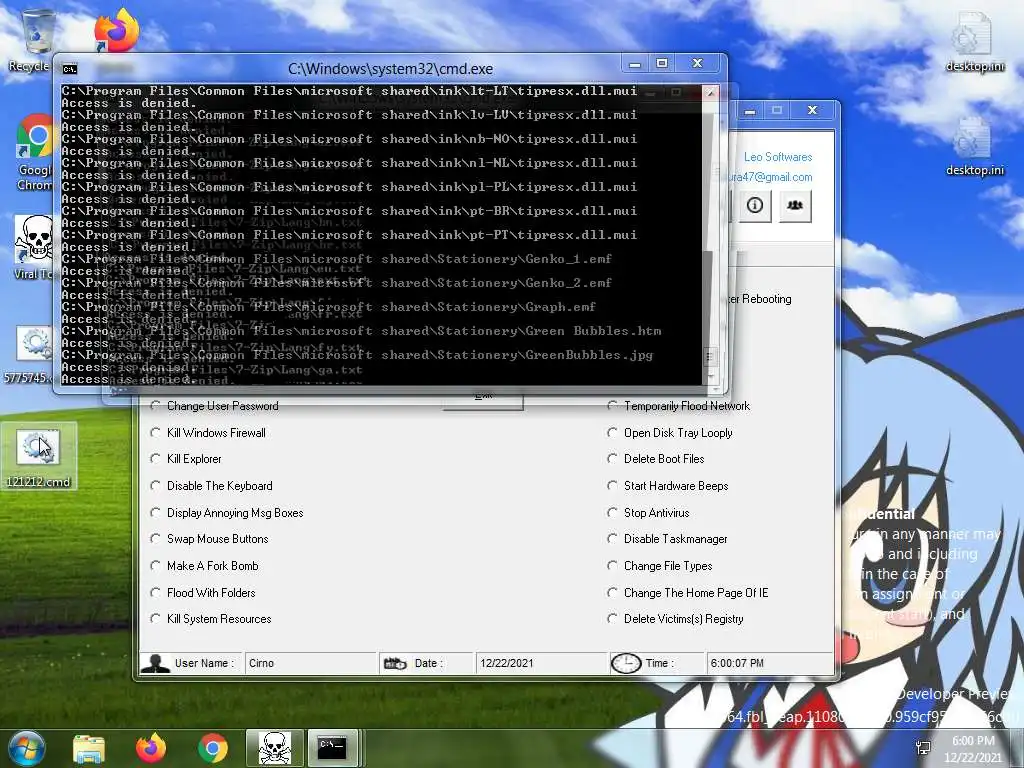This screenshot has width=1024, height=768.
Task: Select Temporarily Flood Network option
Action: click(x=679, y=406)
